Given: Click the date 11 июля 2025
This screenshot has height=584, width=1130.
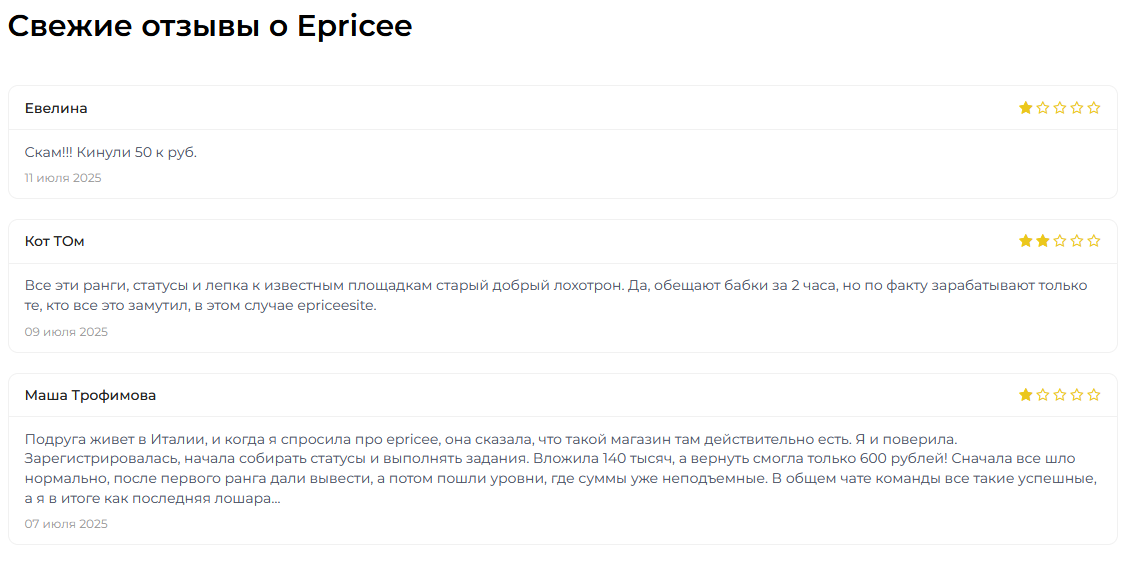Looking at the screenshot, I should click(x=63, y=178).
